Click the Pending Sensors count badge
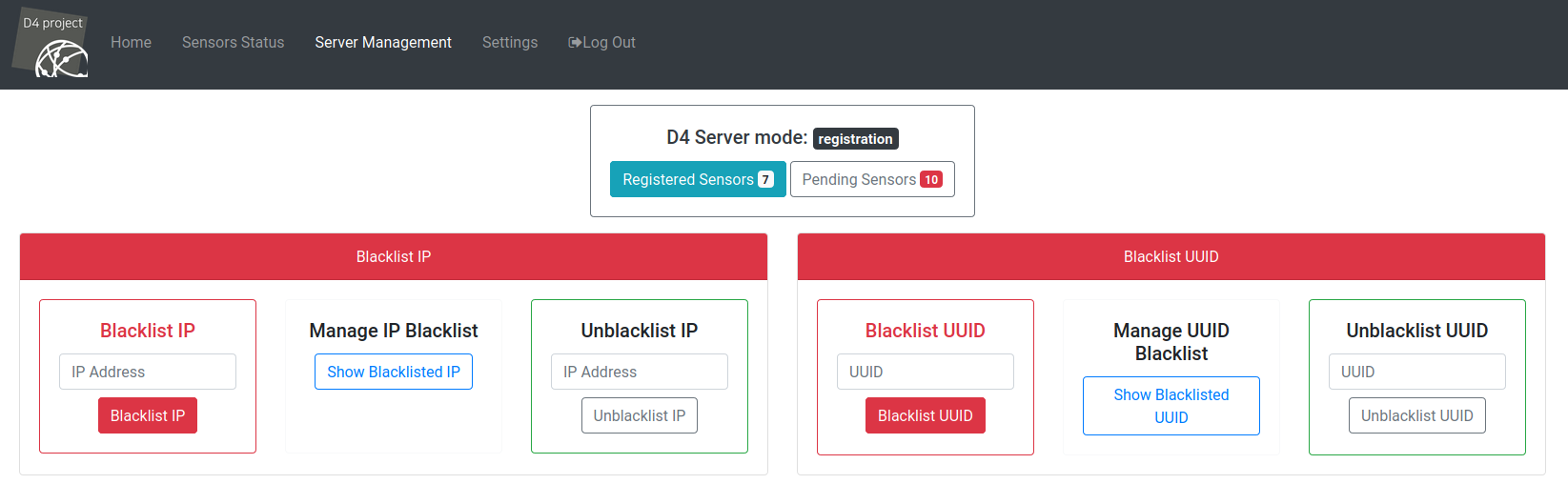1568x484 pixels. pos(931,179)
